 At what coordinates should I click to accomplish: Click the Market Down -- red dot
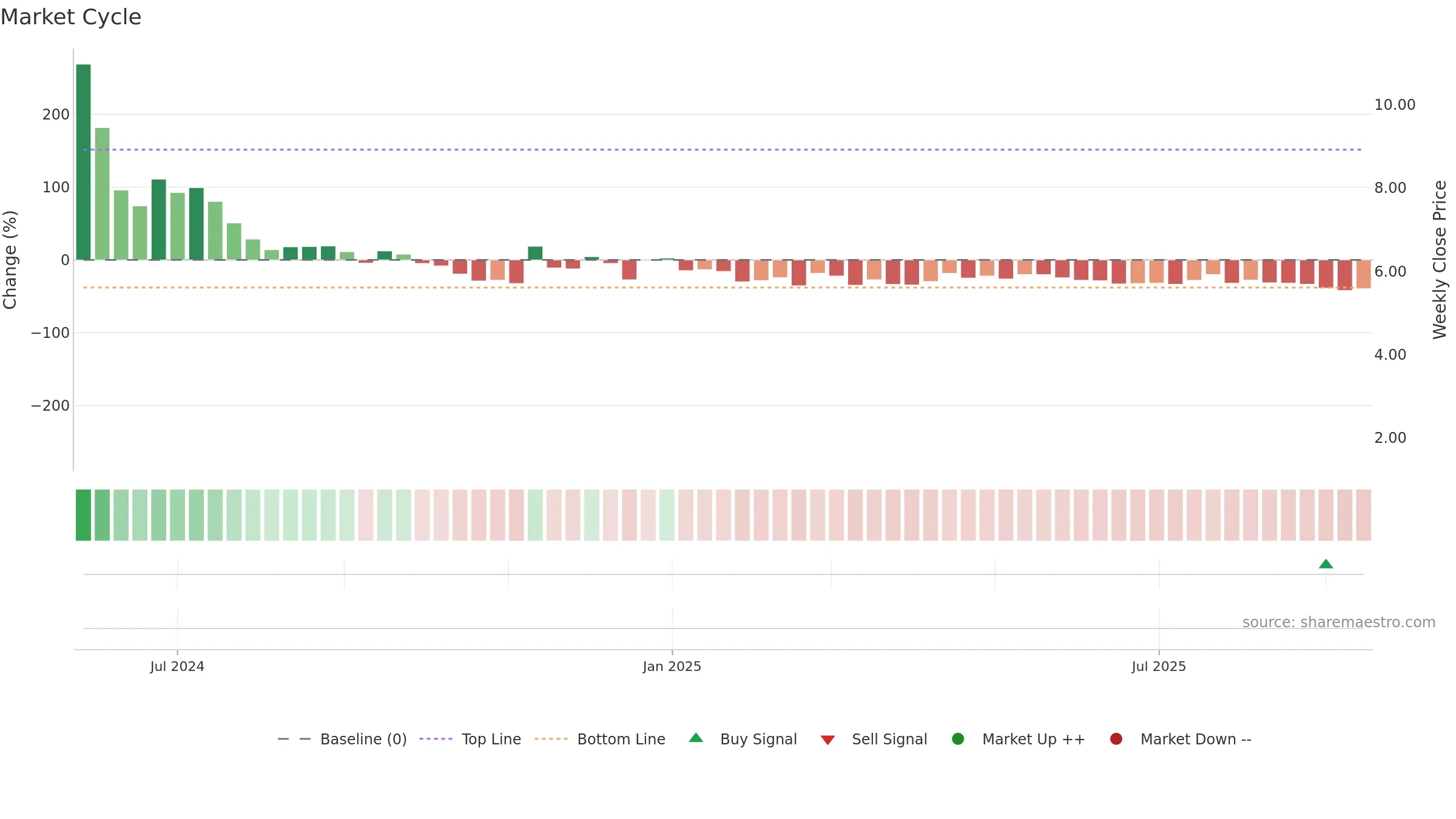click(1116, 739)
